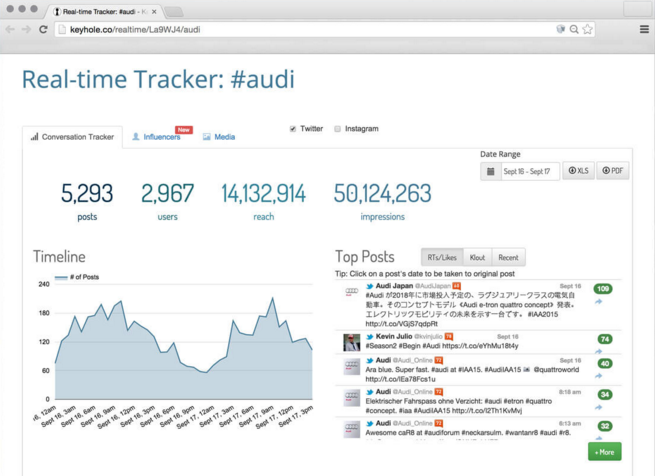
Task: Sort top posts by Klout
Action: tap(477, 257)
